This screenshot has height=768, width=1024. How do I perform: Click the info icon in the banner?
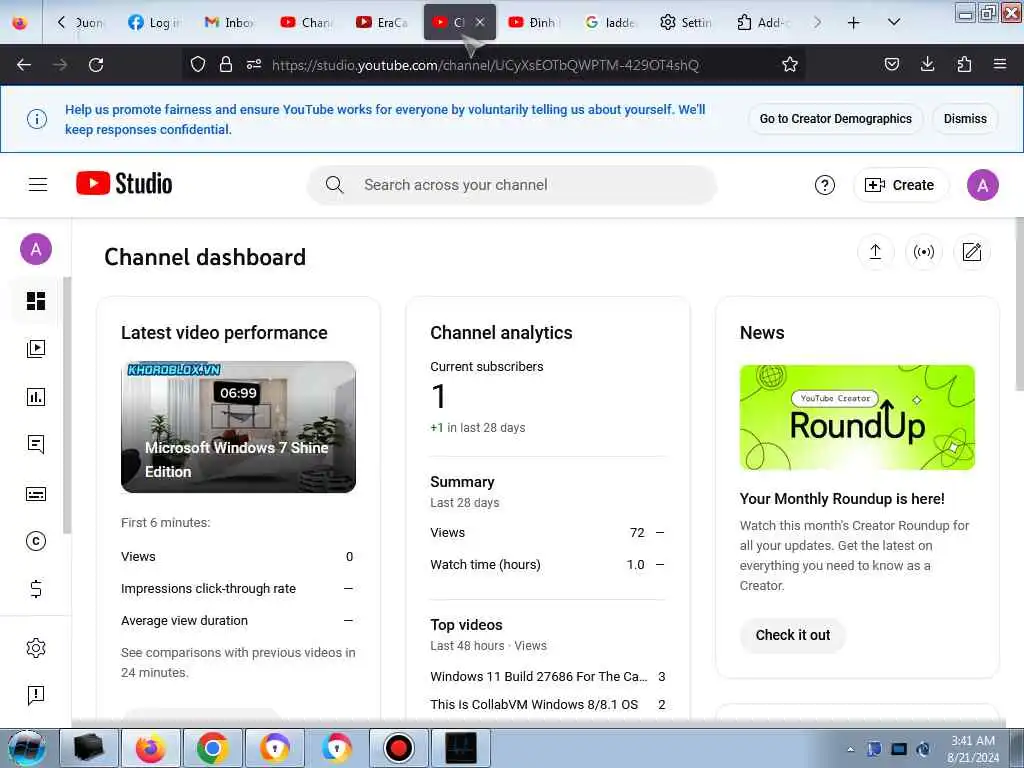pos(37,119)
